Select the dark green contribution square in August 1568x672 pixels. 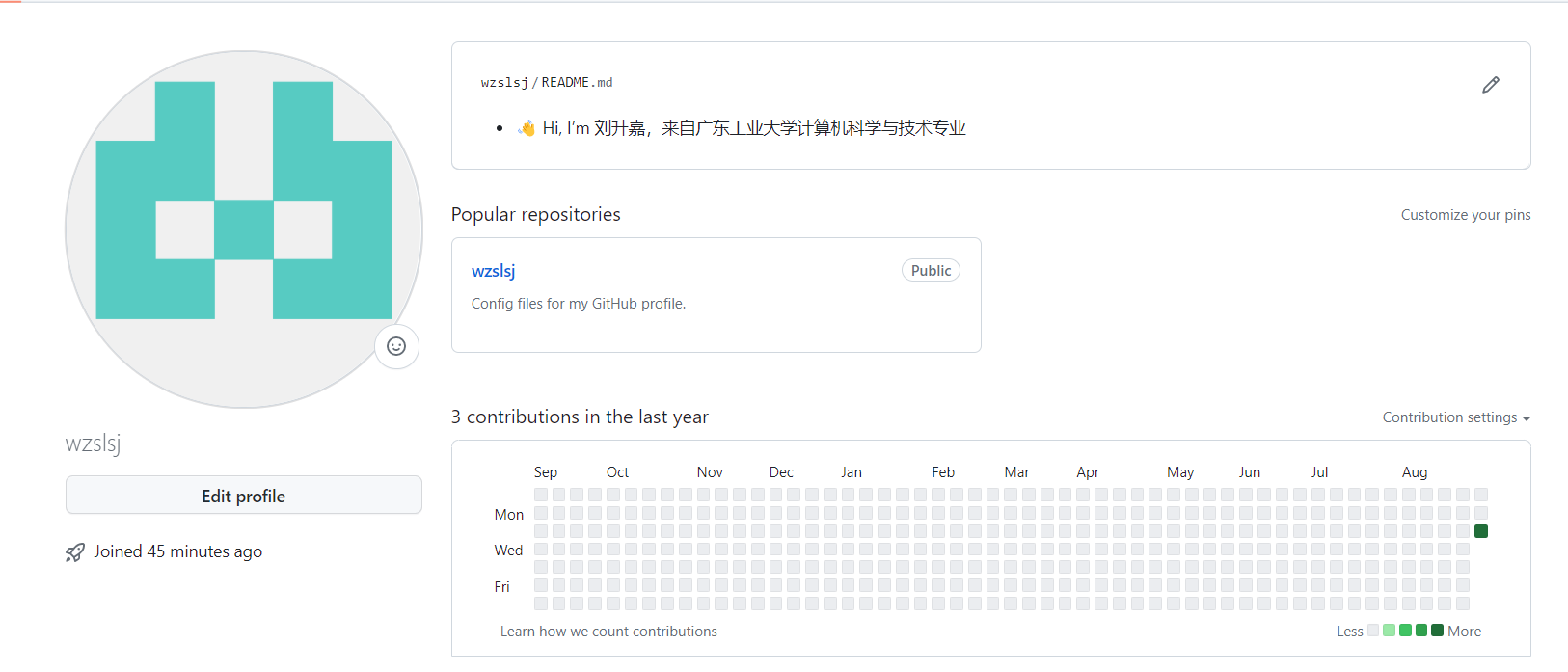coord(1481,531)
